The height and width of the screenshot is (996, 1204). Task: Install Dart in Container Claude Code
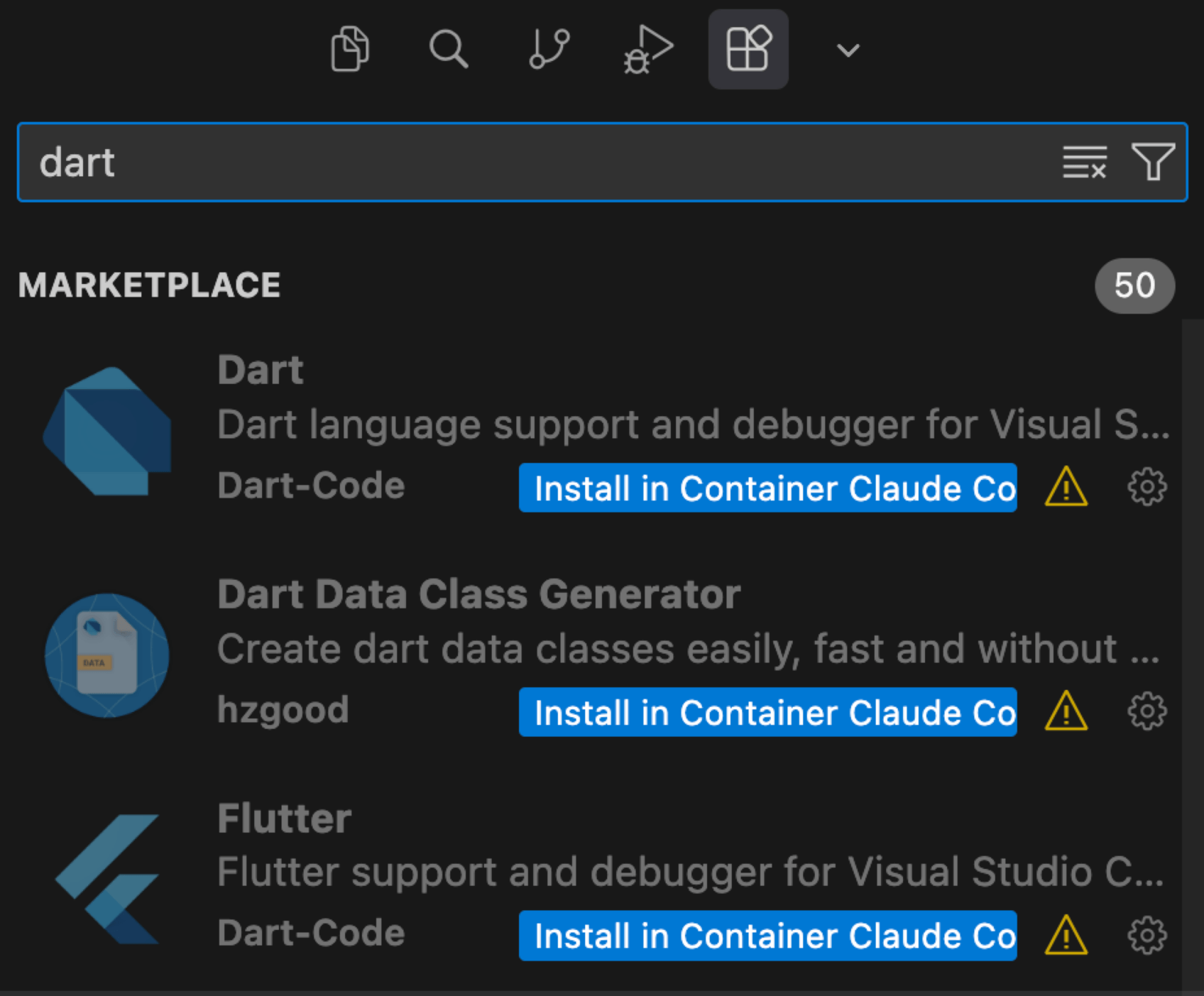coord(767,487)
